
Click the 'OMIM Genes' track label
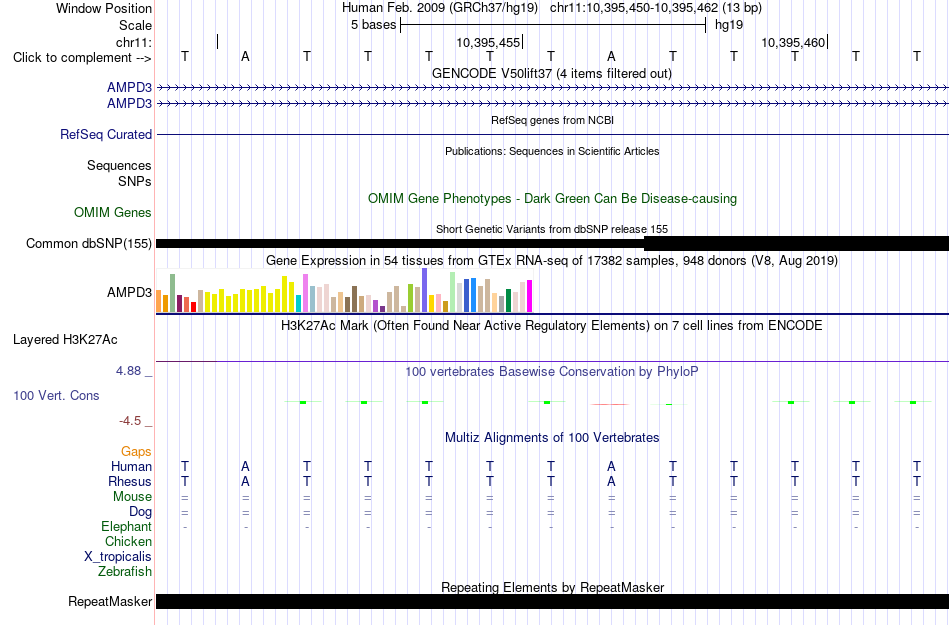[113, 213]
